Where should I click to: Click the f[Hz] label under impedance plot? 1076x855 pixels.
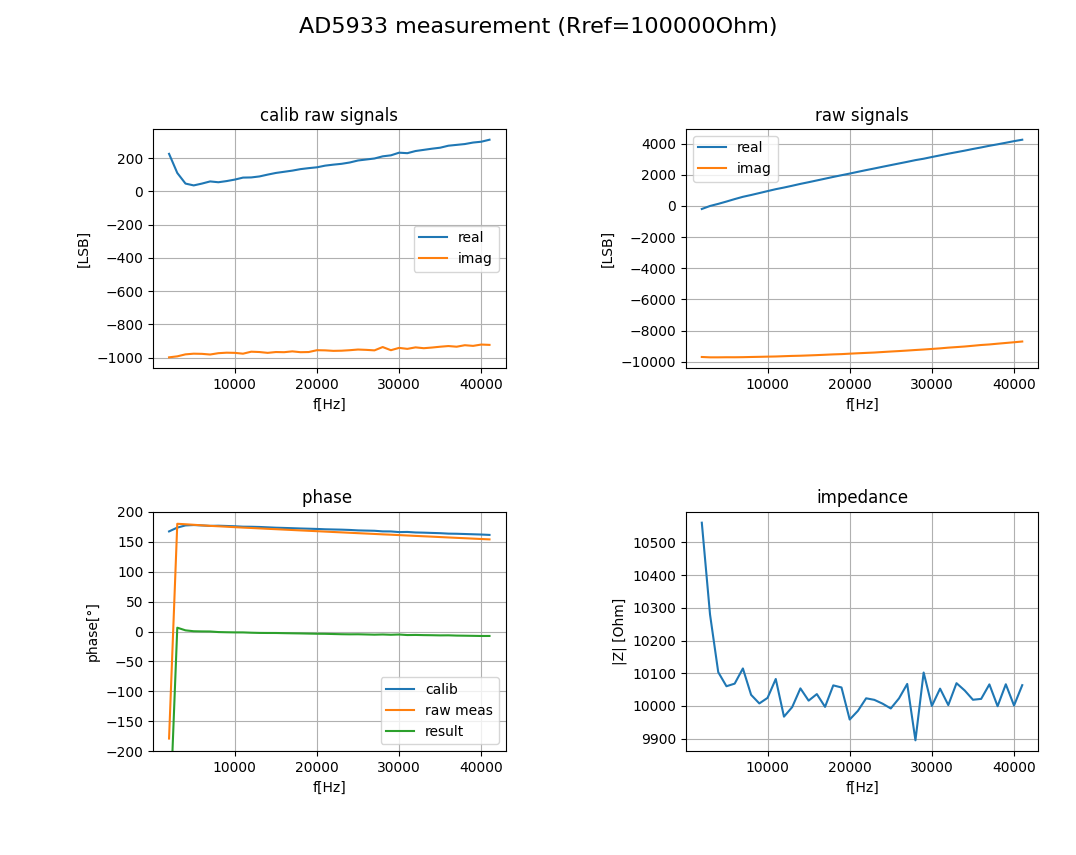pyautogui.click(x=862, y=787)
